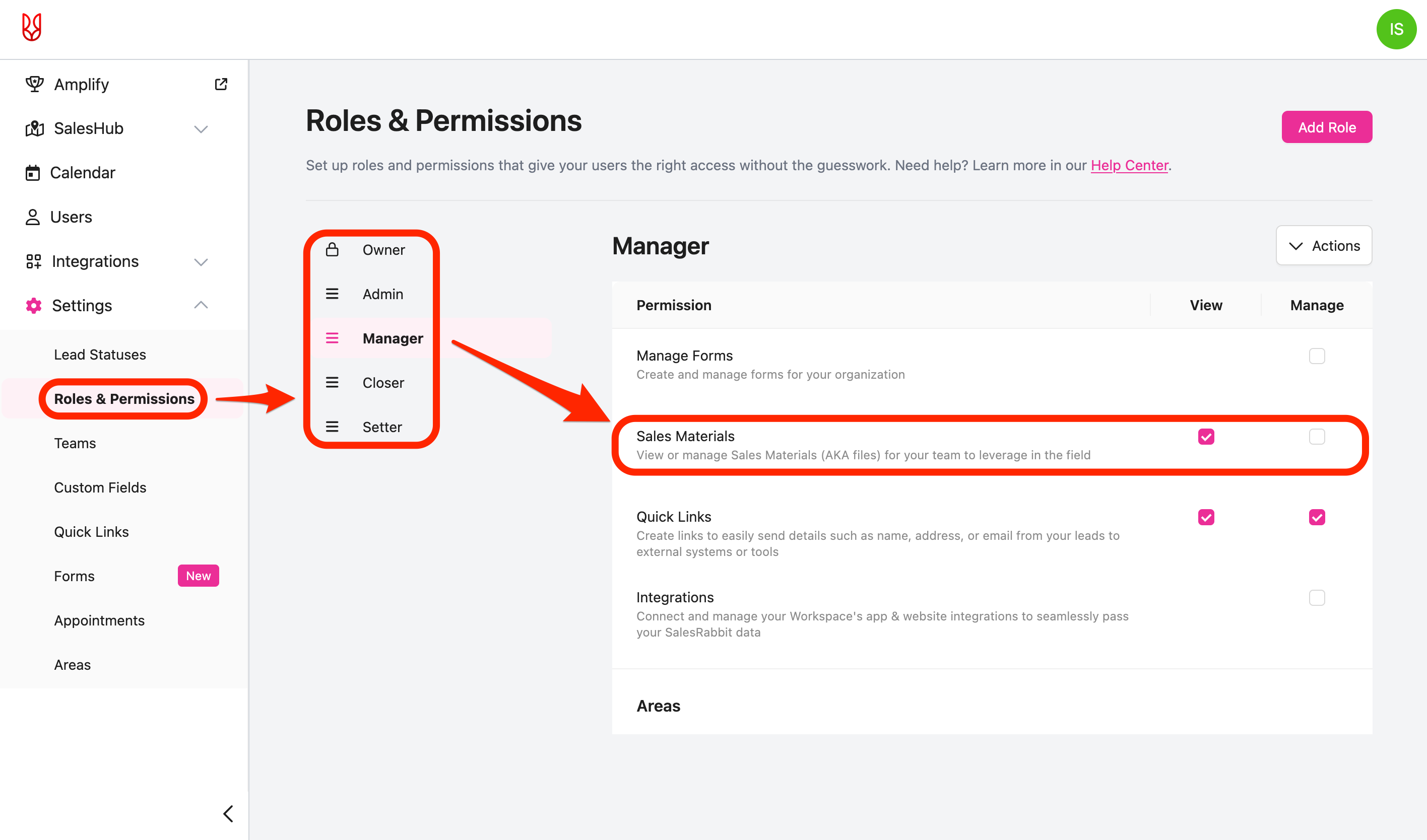Click the drag handle icon beside Admin
The width and height of the screenshot is (1427, 840).
coord(333,294)
